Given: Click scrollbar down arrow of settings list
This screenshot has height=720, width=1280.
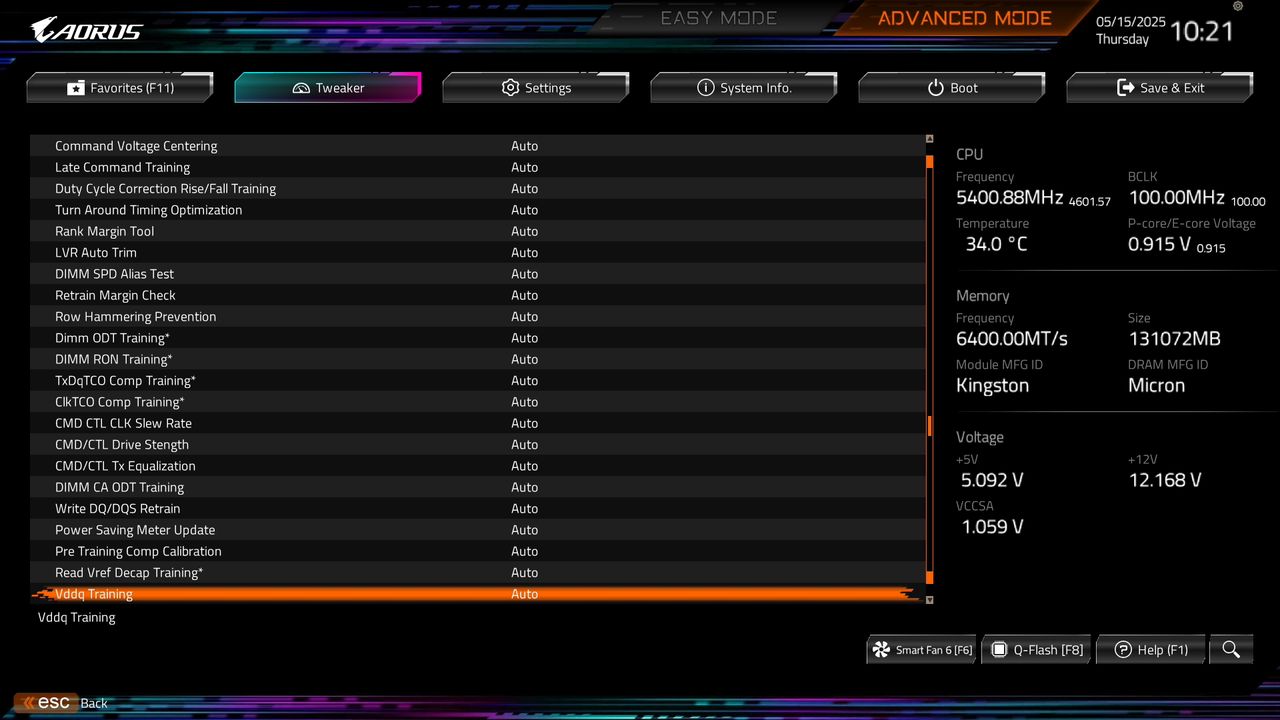Looking at the screenshot, I should click(x=930, y=600).
